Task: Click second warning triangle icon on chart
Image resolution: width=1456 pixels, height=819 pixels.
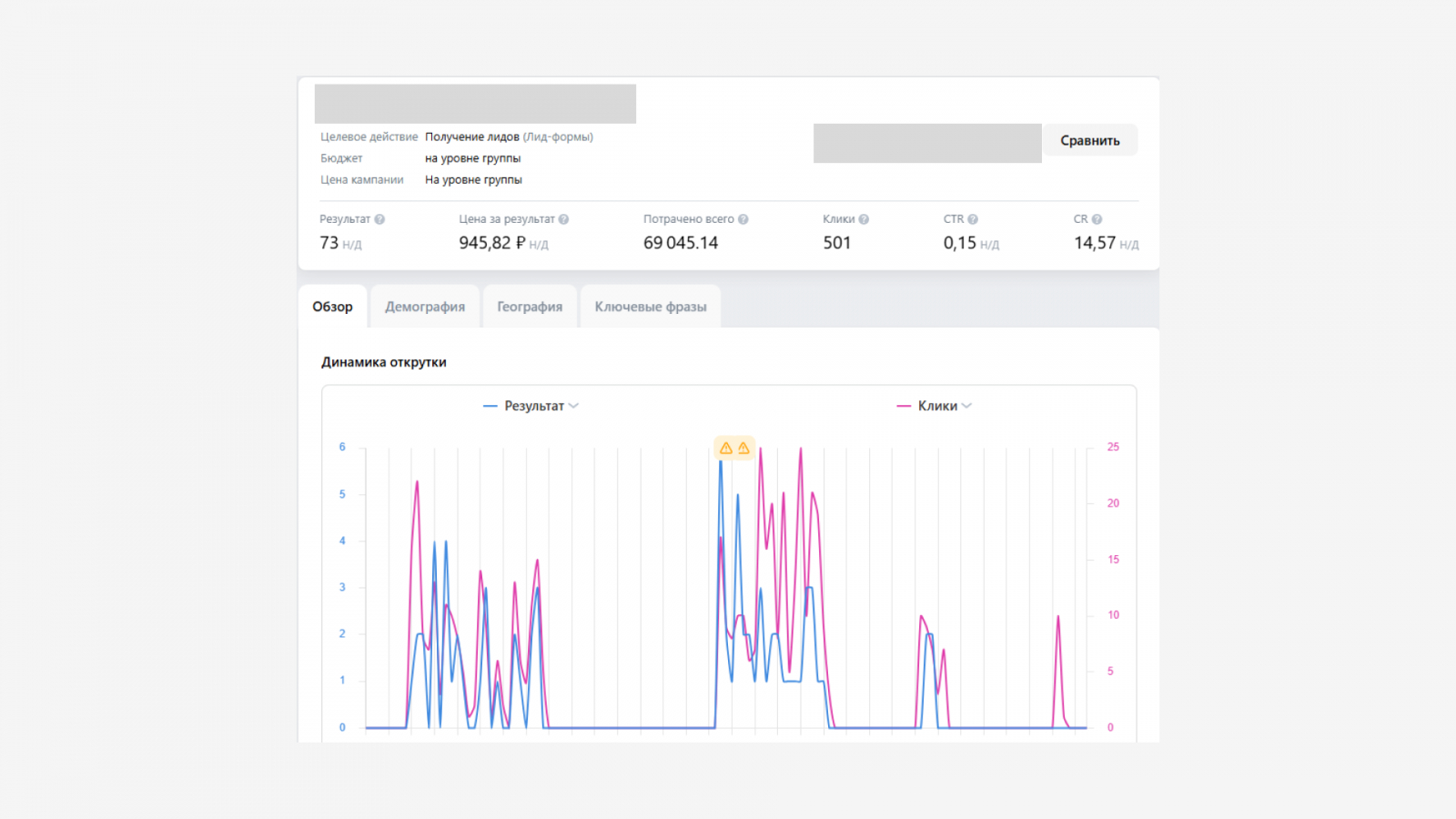Action: pos(743,448)
